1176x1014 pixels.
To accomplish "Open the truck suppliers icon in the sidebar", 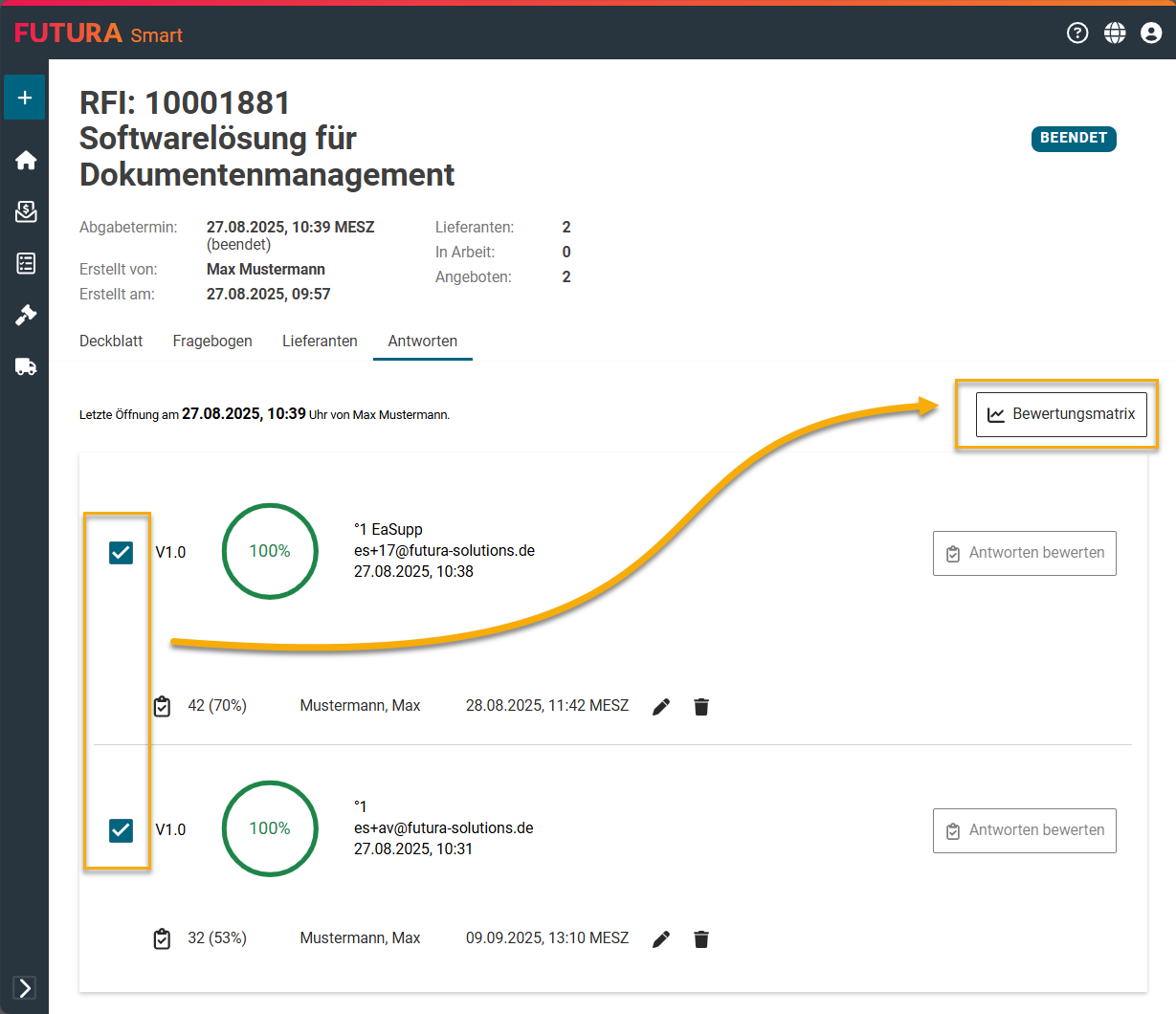I will coord(26,366).
